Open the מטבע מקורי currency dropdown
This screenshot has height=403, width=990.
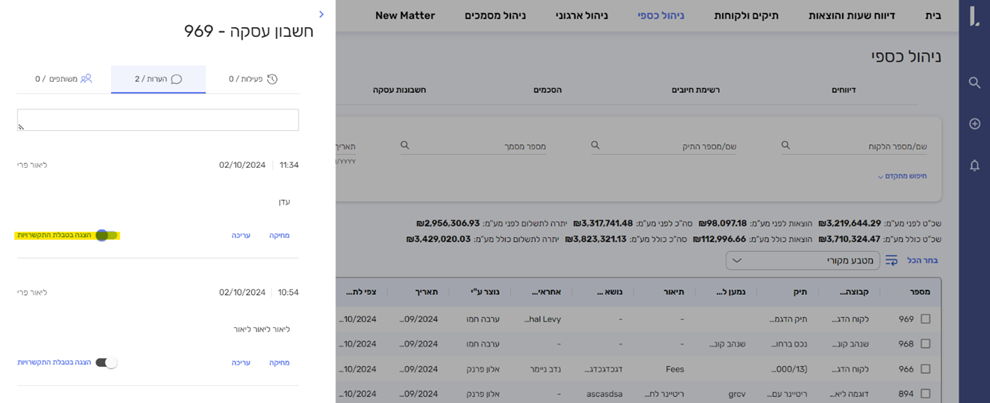click(x=803, y=261)
